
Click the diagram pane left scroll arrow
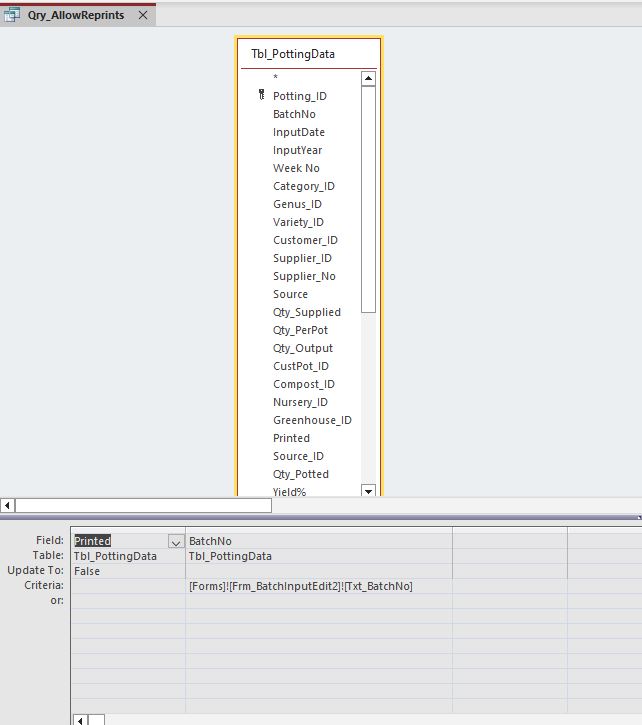(7, 505)
